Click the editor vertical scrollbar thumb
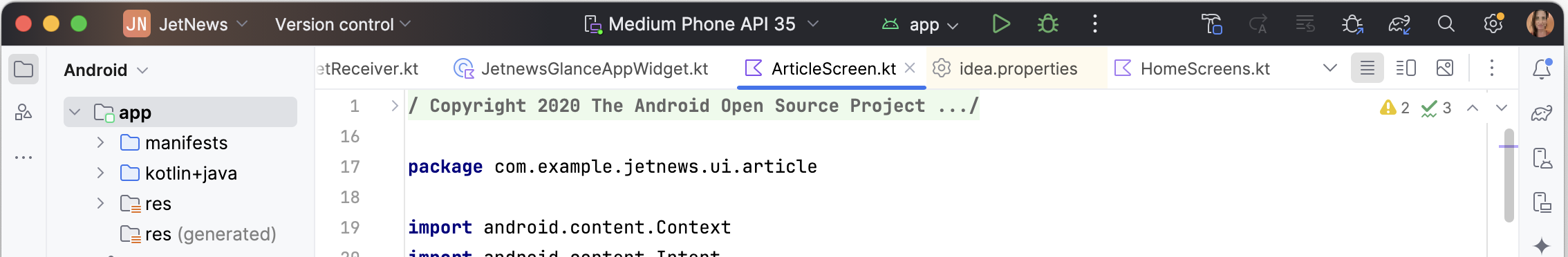 click(x=1509, y=175)
